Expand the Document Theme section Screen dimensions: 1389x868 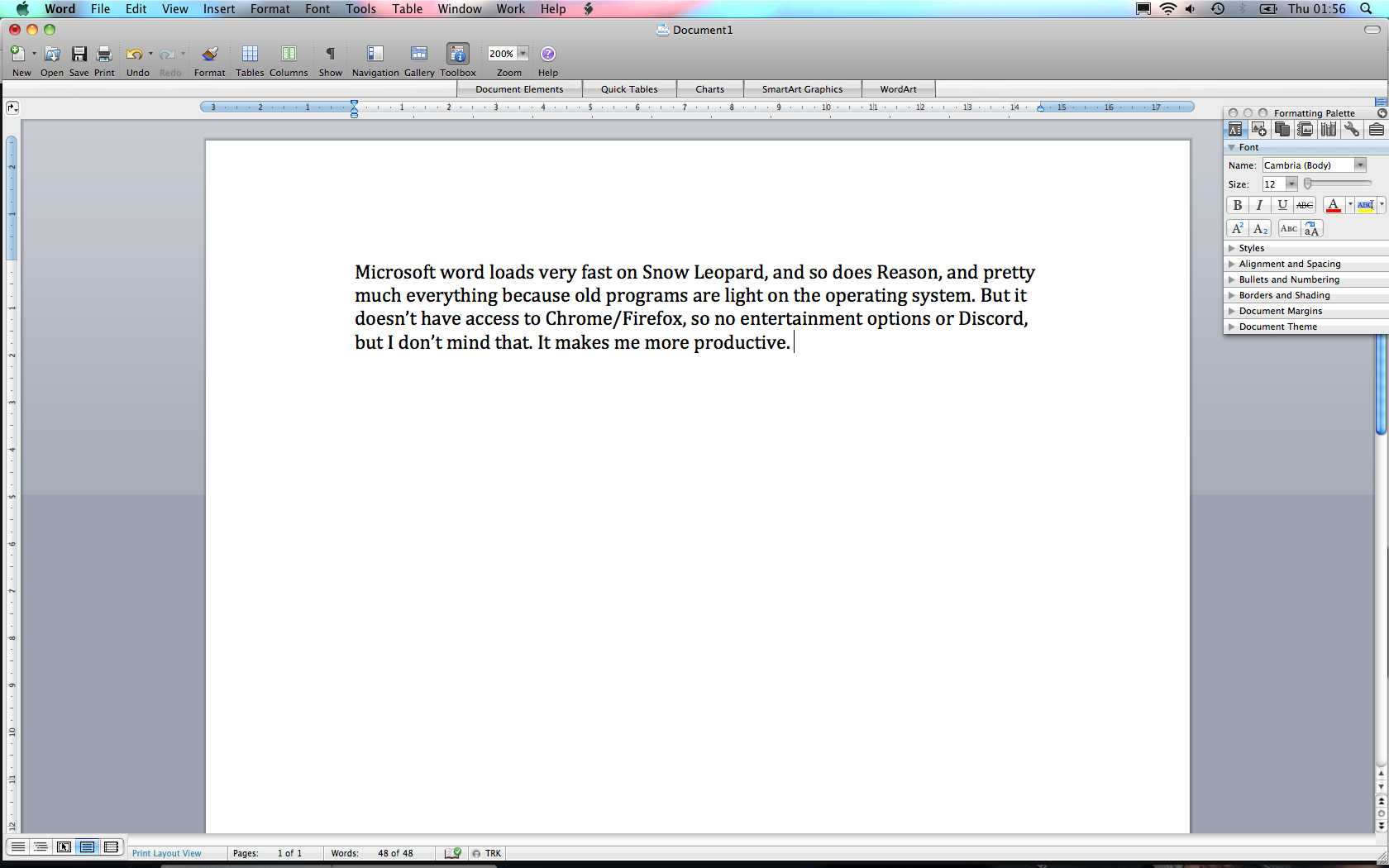point(1232,327)
